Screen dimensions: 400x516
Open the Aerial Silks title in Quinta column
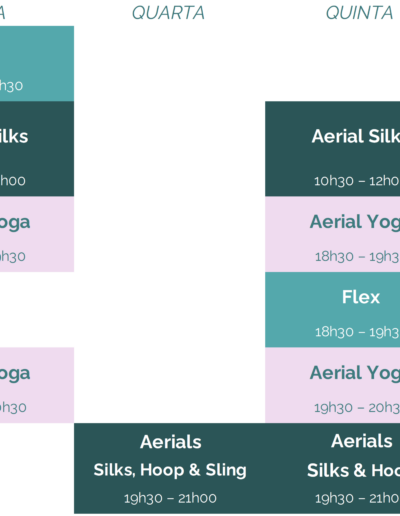[356, 136]
